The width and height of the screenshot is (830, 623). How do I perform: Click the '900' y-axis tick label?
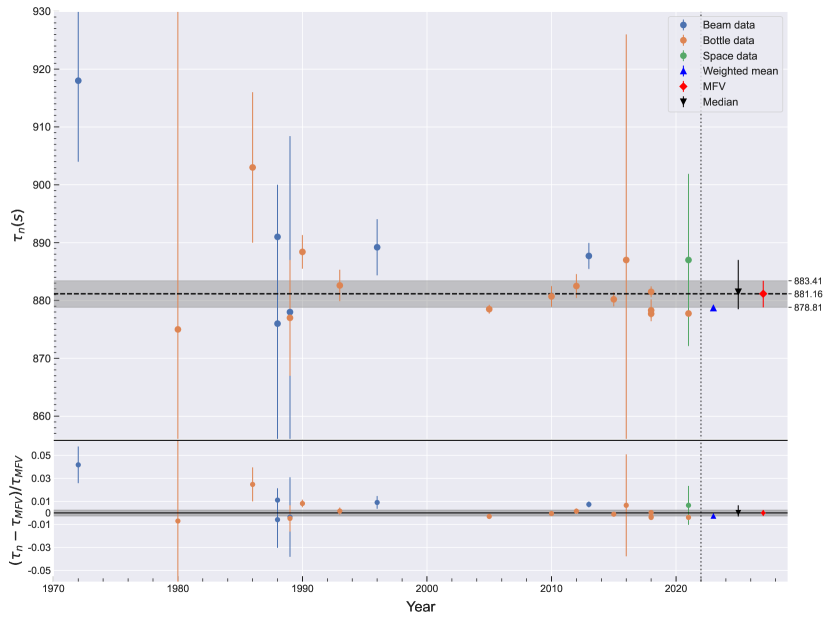click(41, 185)
